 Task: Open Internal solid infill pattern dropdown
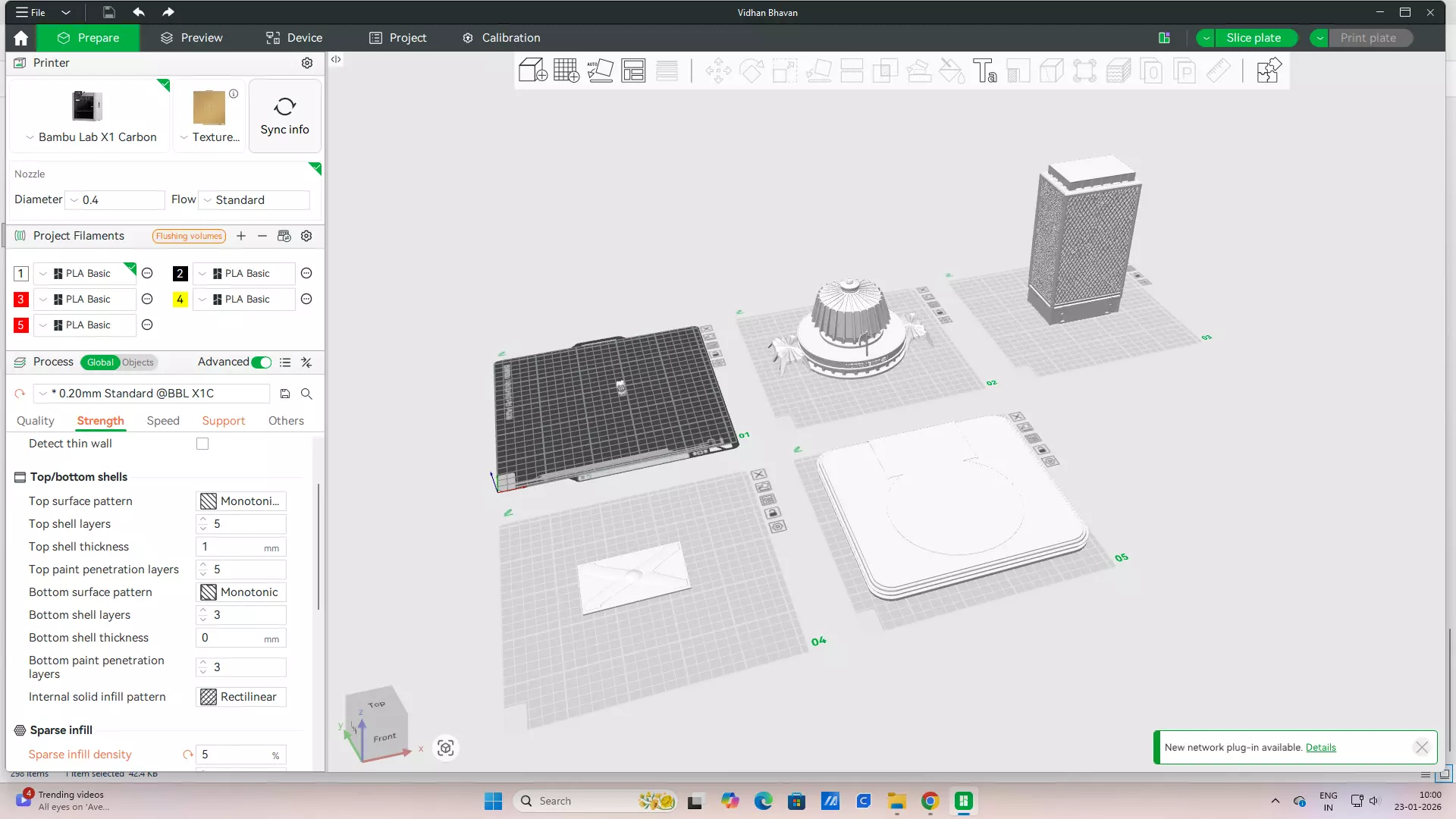click(x=241, y=697)
